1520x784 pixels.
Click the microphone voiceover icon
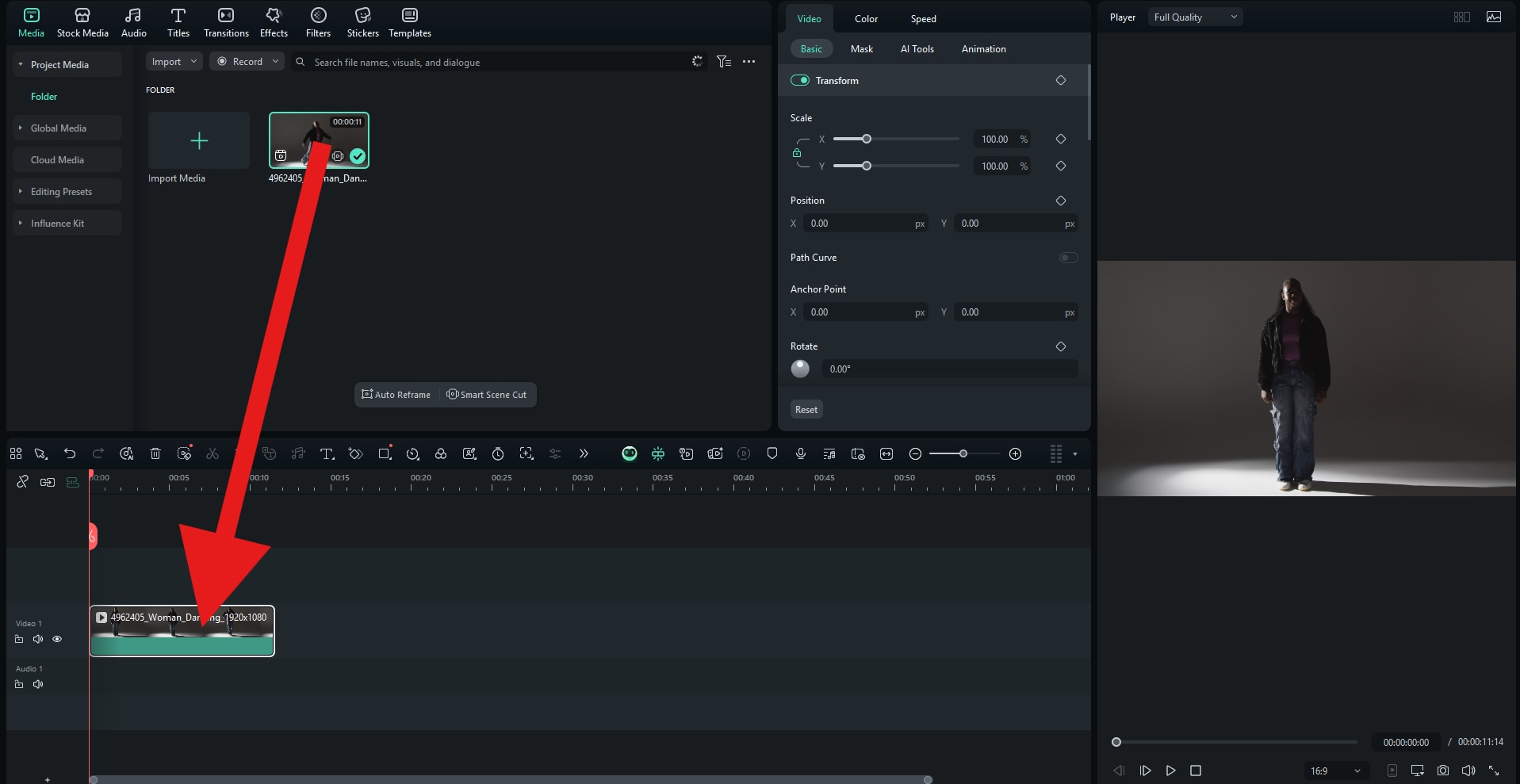[801, 453]
